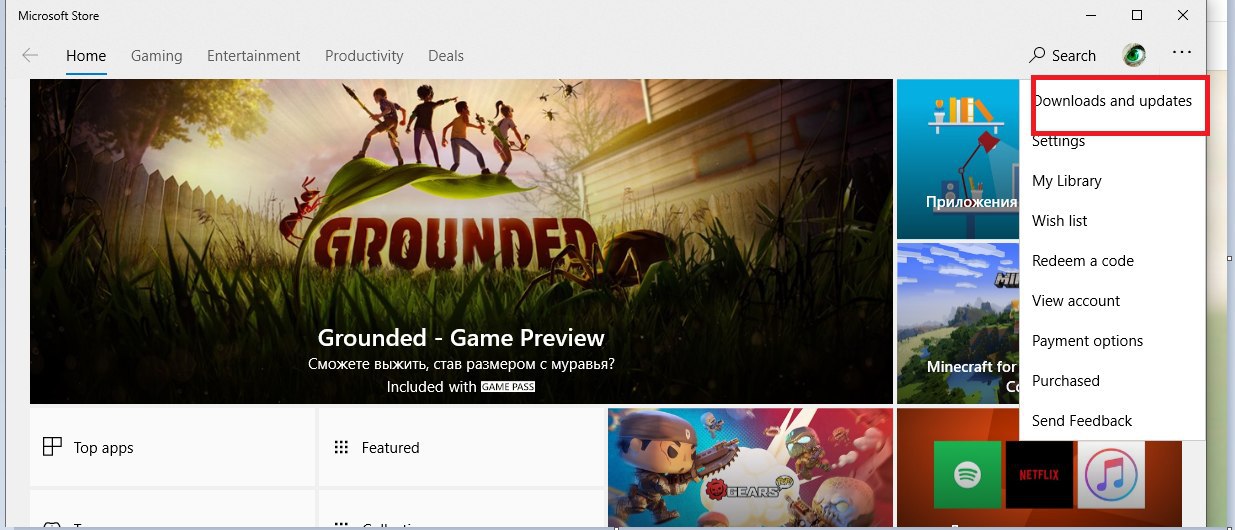
Task: Choose Send Feedback
Action: tap(1112, 421)
